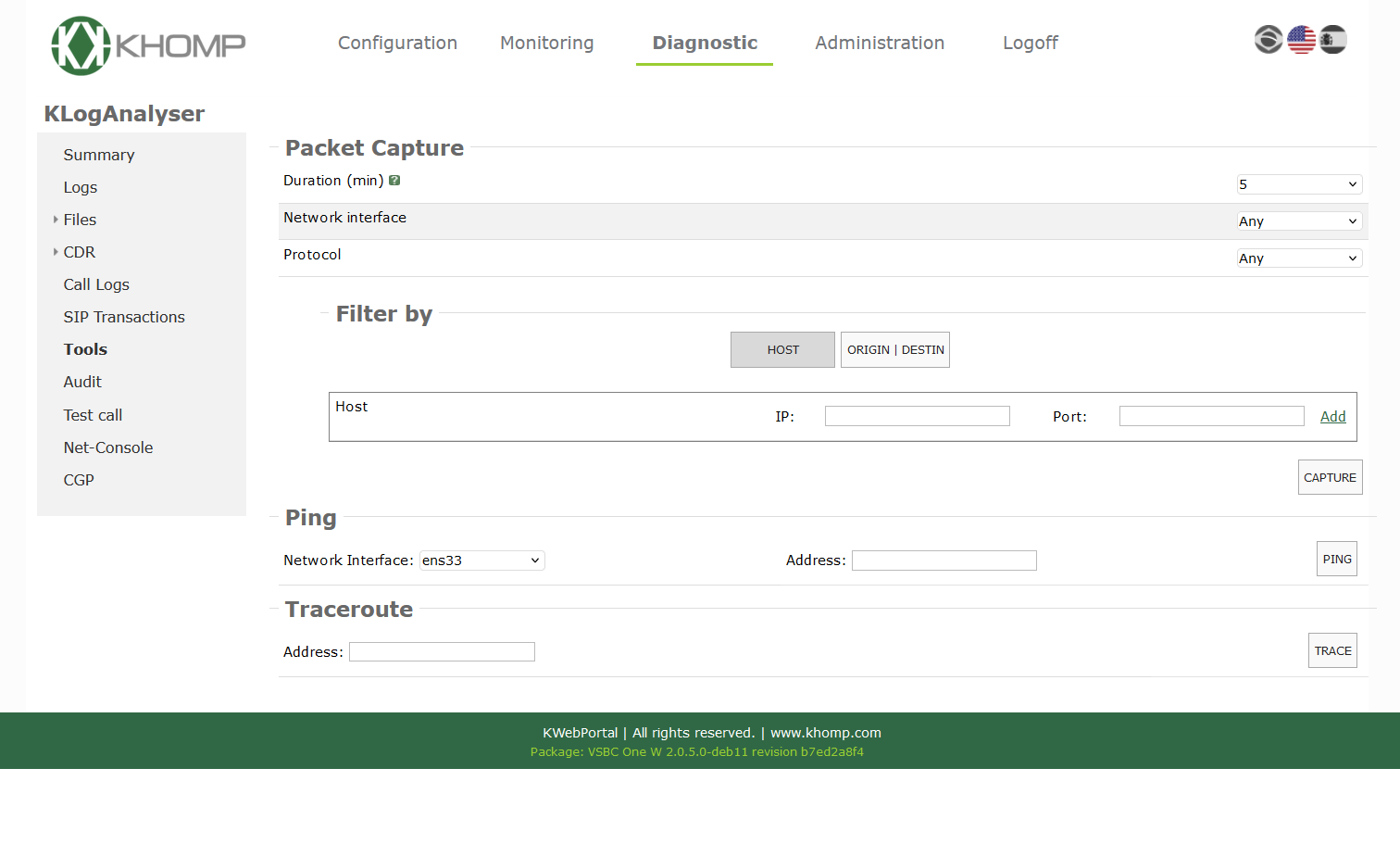This screenshot has width=1400, height=844.
Task: Click the Khomp logo
Action: coord(148,45)
